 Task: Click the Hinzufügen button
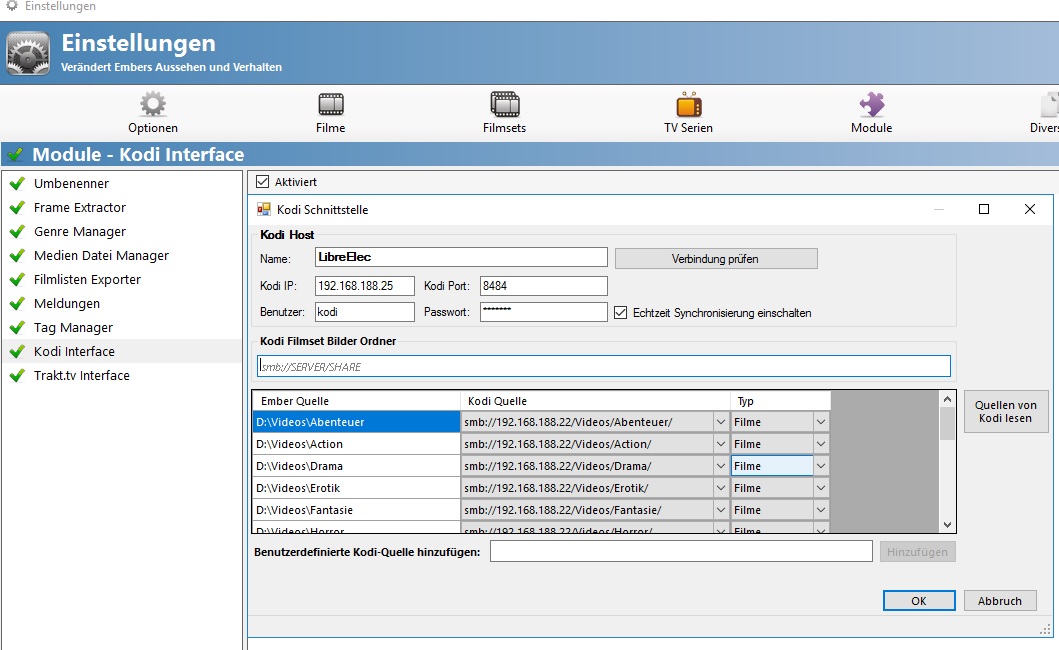tap(917, 552)
